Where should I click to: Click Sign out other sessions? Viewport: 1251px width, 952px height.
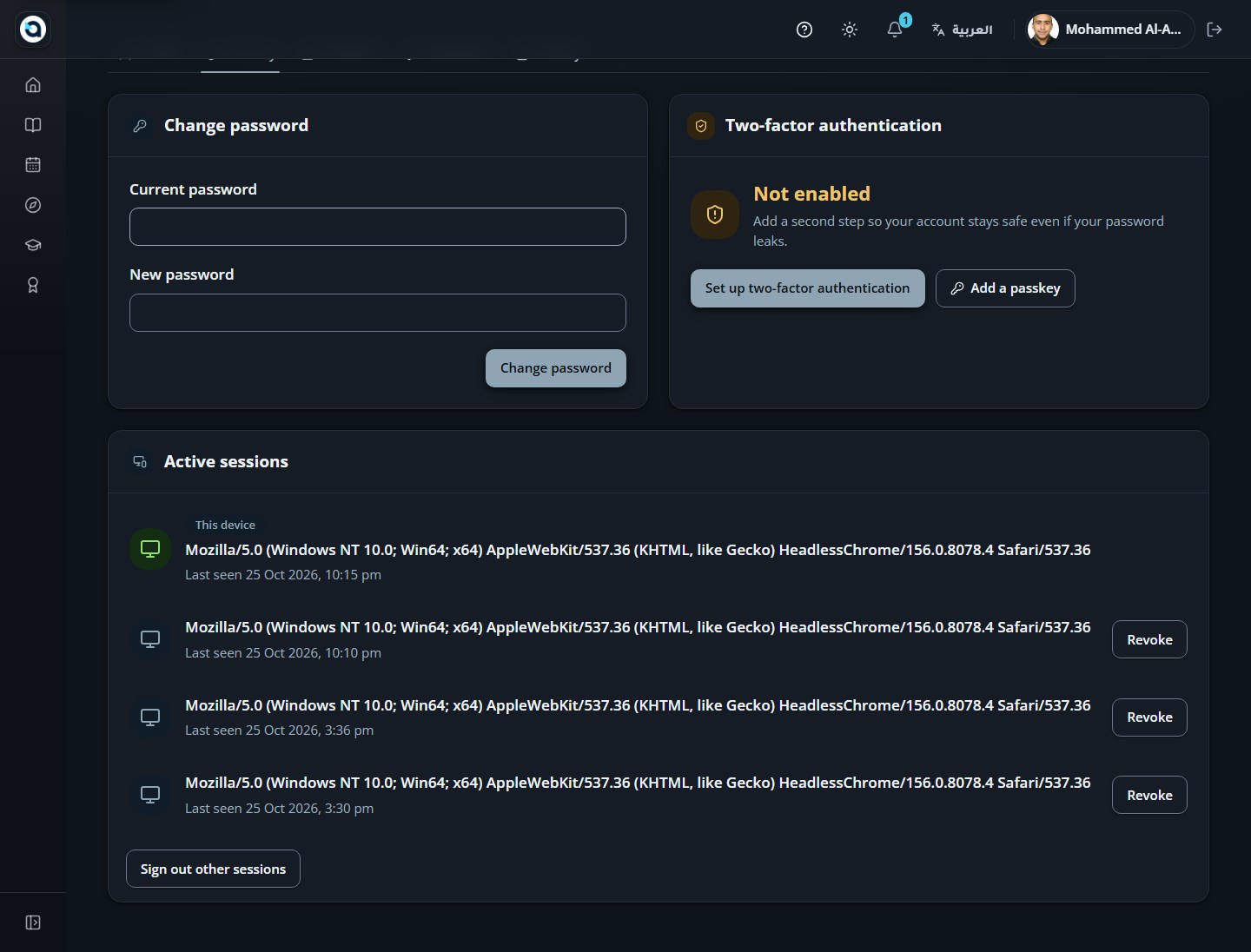pos(213,869)
